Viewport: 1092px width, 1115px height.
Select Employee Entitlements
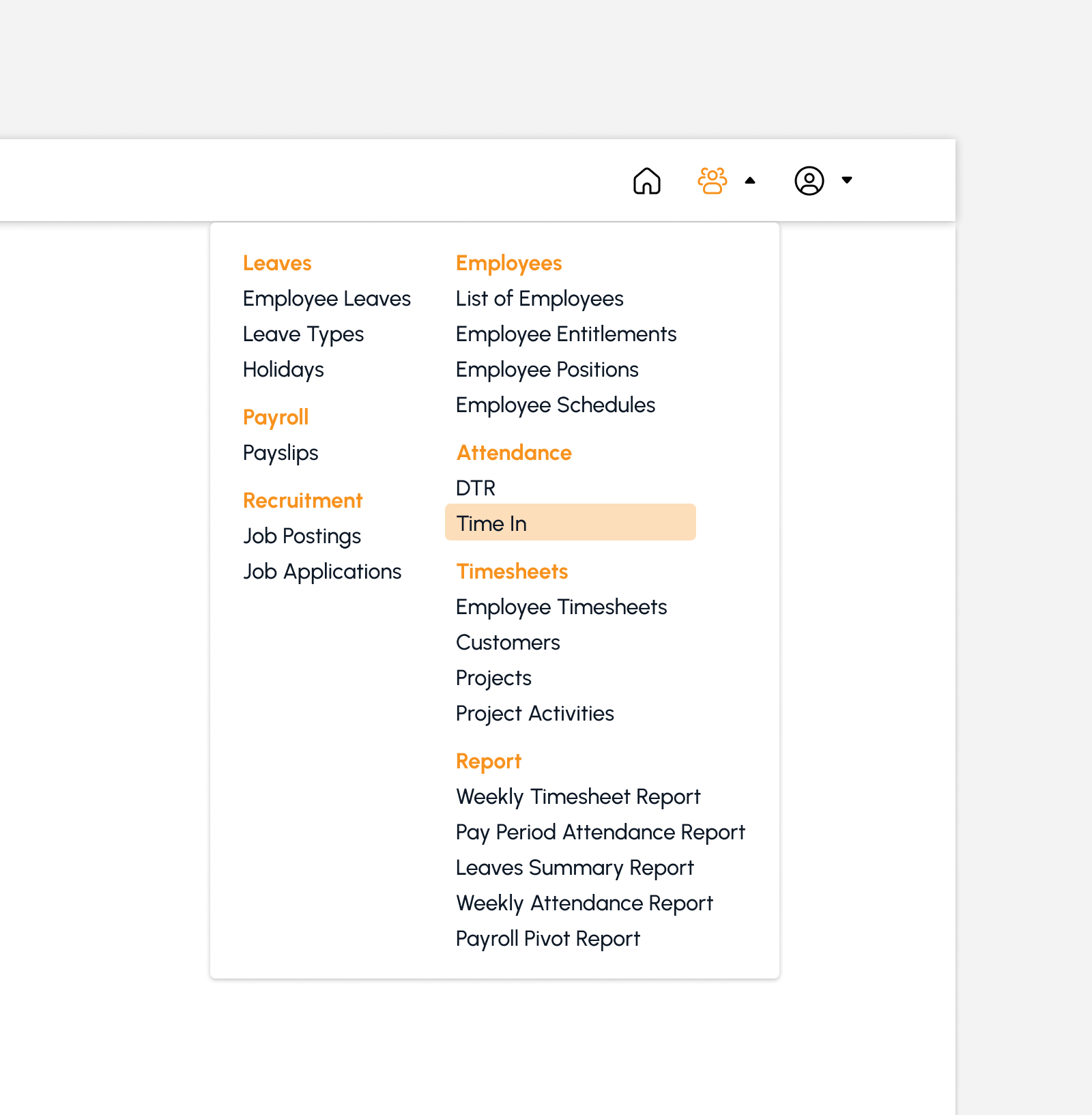(x=566, y=334)
